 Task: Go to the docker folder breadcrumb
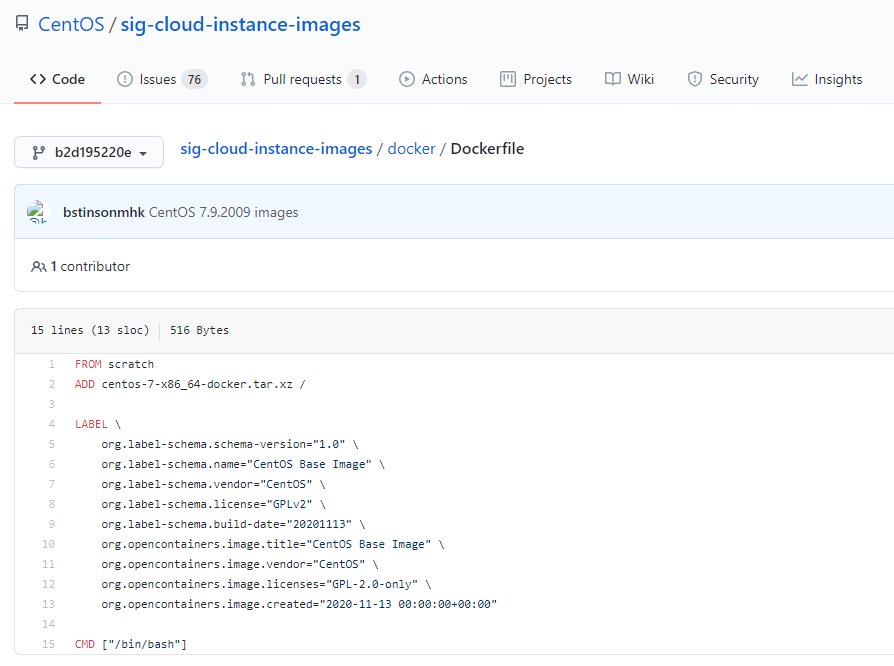pyautogui.click(x=412, y=149)
